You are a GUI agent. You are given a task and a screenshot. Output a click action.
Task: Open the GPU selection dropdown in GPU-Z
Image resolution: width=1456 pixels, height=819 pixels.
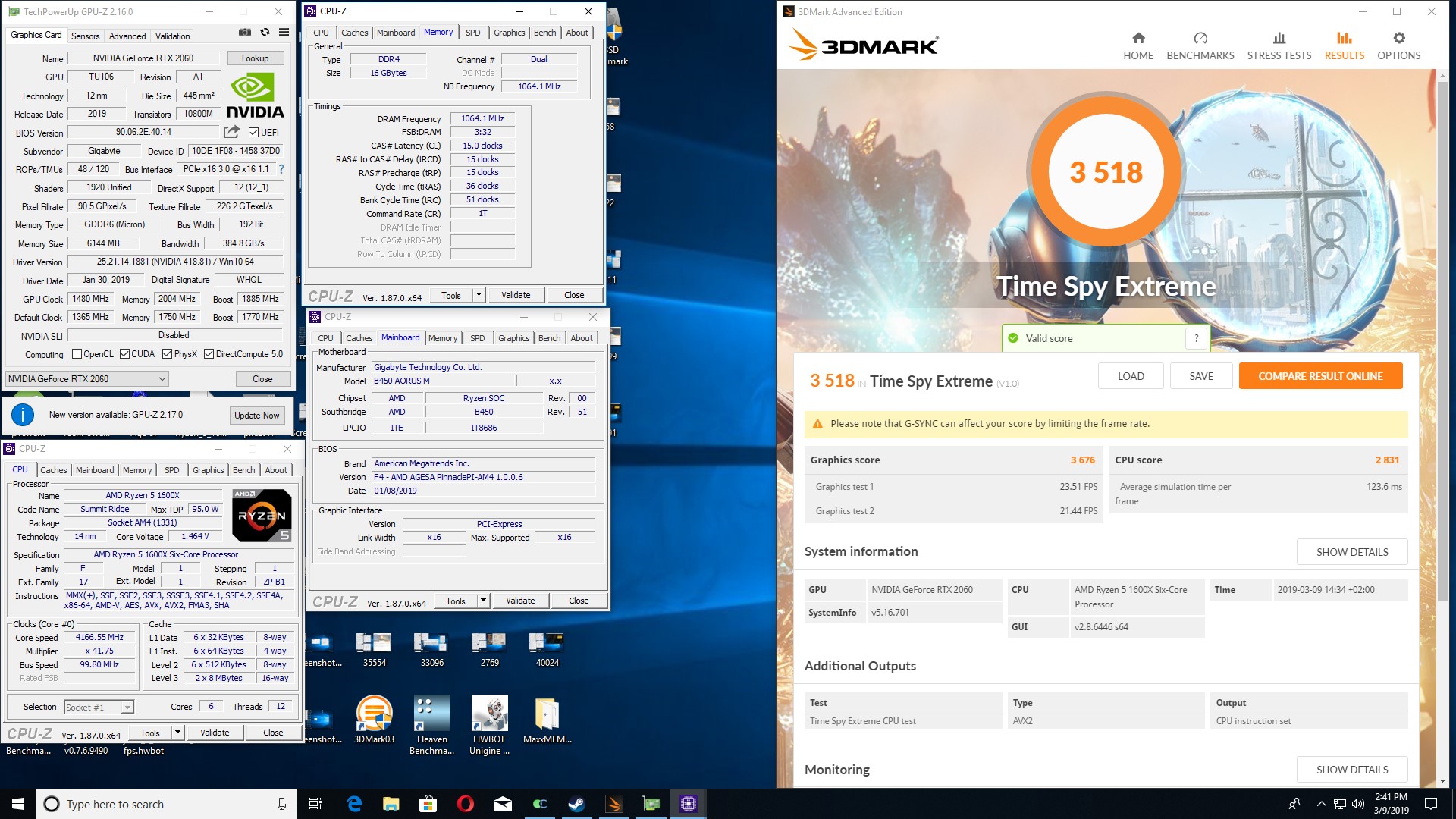87,378
